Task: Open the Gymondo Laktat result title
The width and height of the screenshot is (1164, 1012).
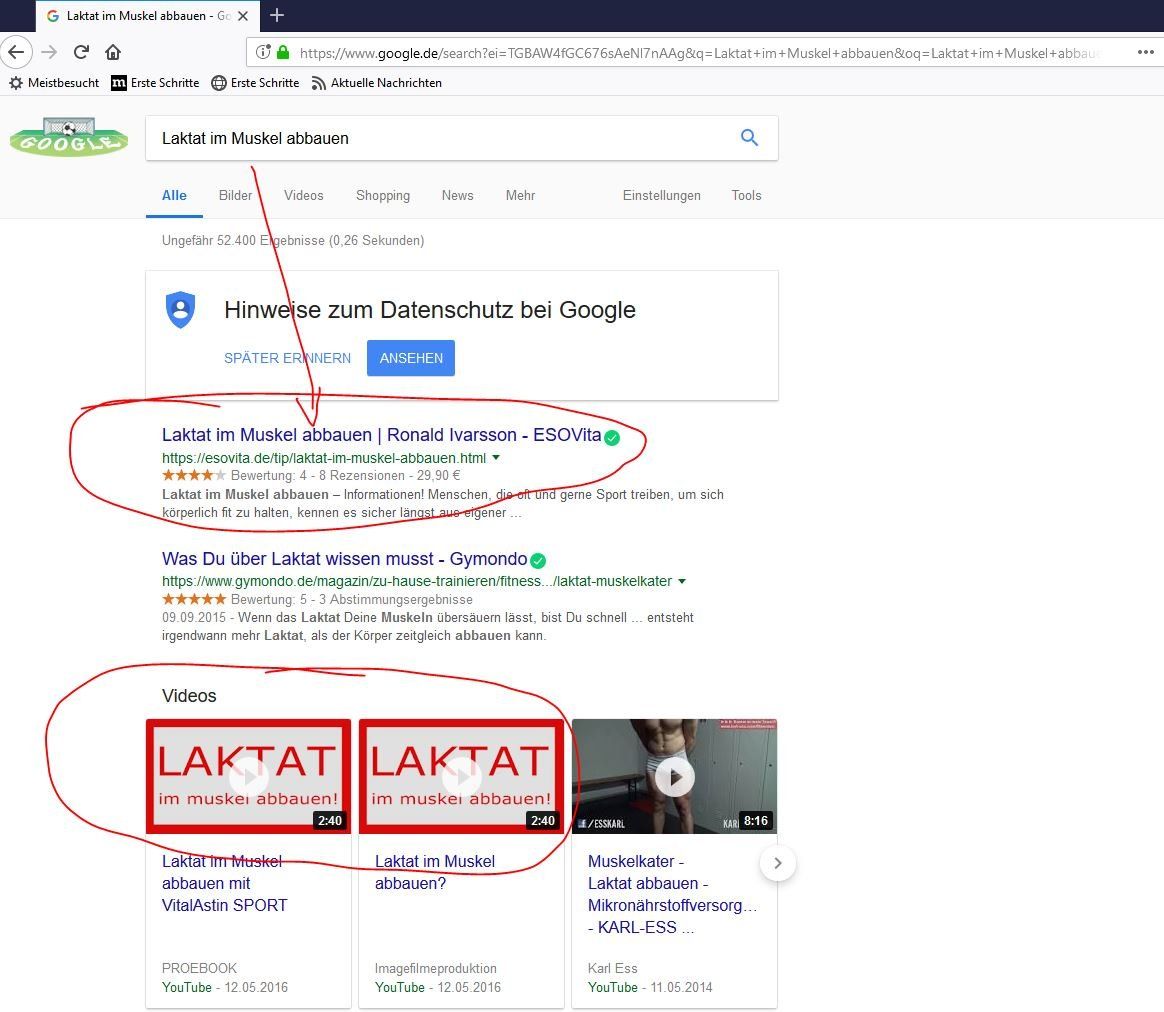Action: (344, 559)
